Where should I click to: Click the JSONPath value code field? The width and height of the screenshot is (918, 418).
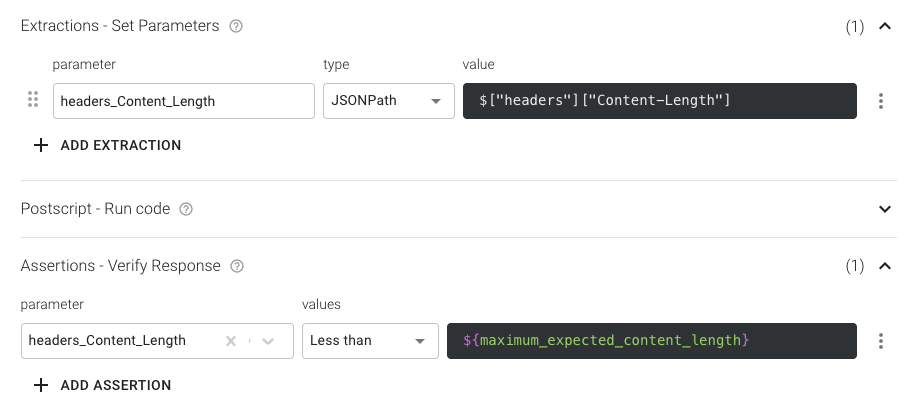659,101
